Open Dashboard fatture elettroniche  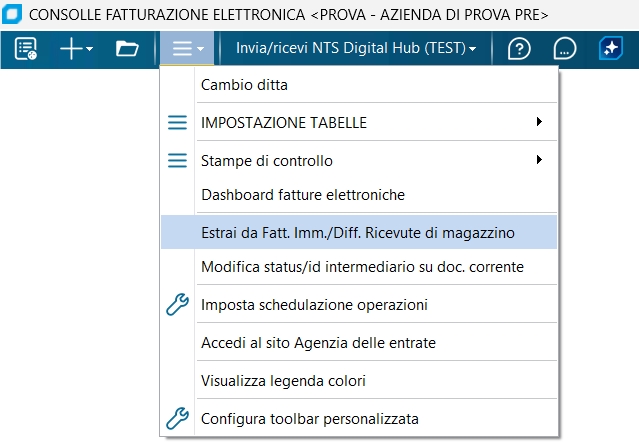302,194
